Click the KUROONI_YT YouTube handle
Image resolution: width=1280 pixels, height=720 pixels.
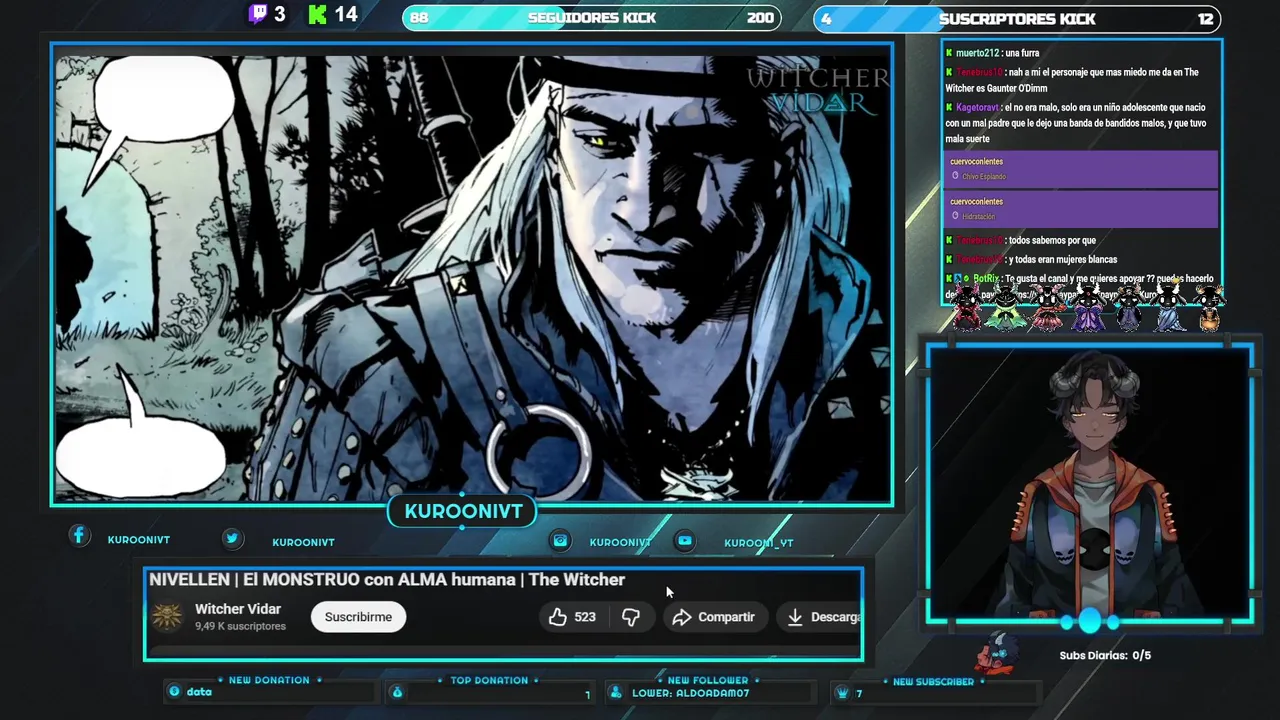[758, 543]
